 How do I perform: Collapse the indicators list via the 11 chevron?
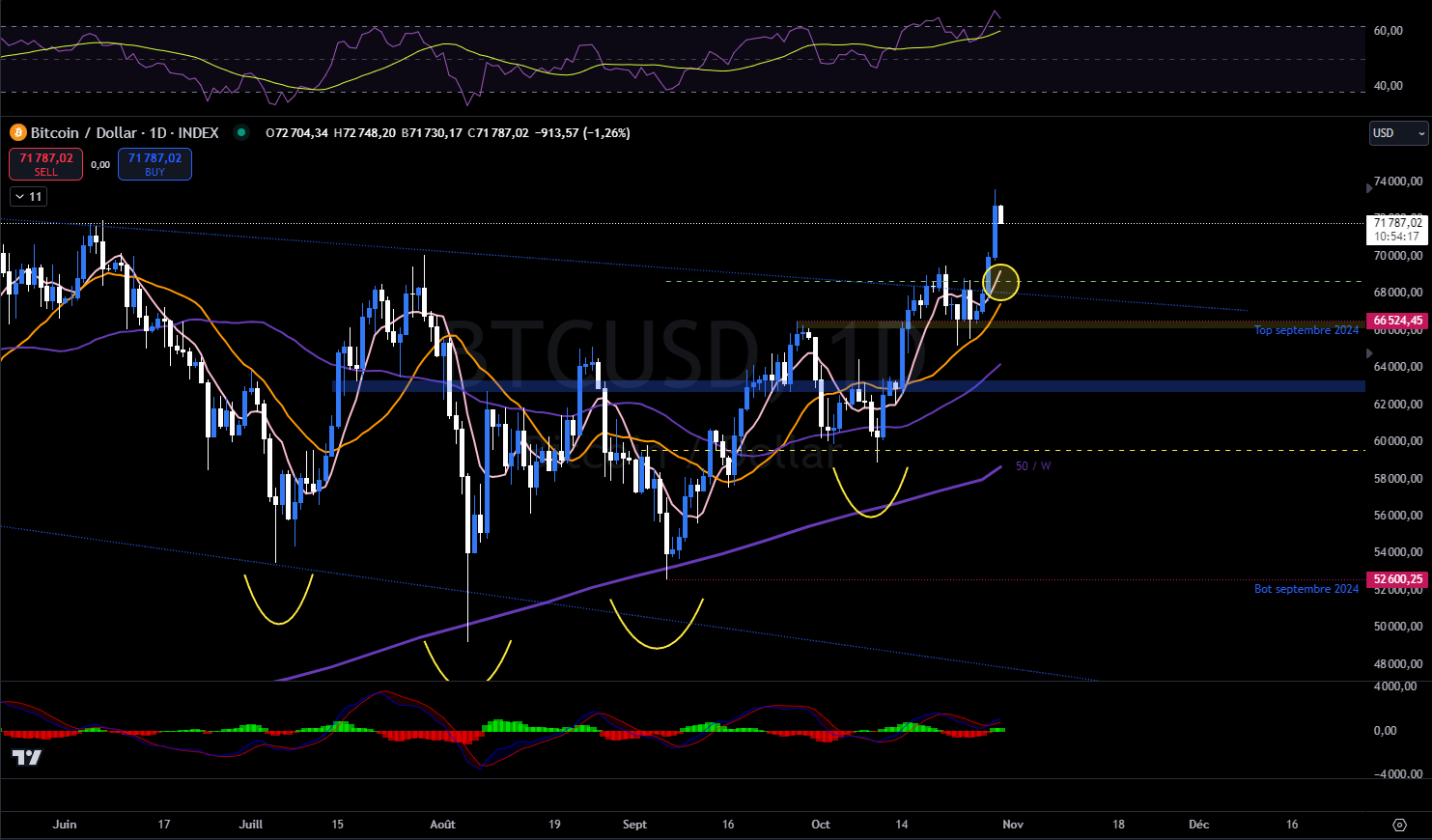[28, 196]
